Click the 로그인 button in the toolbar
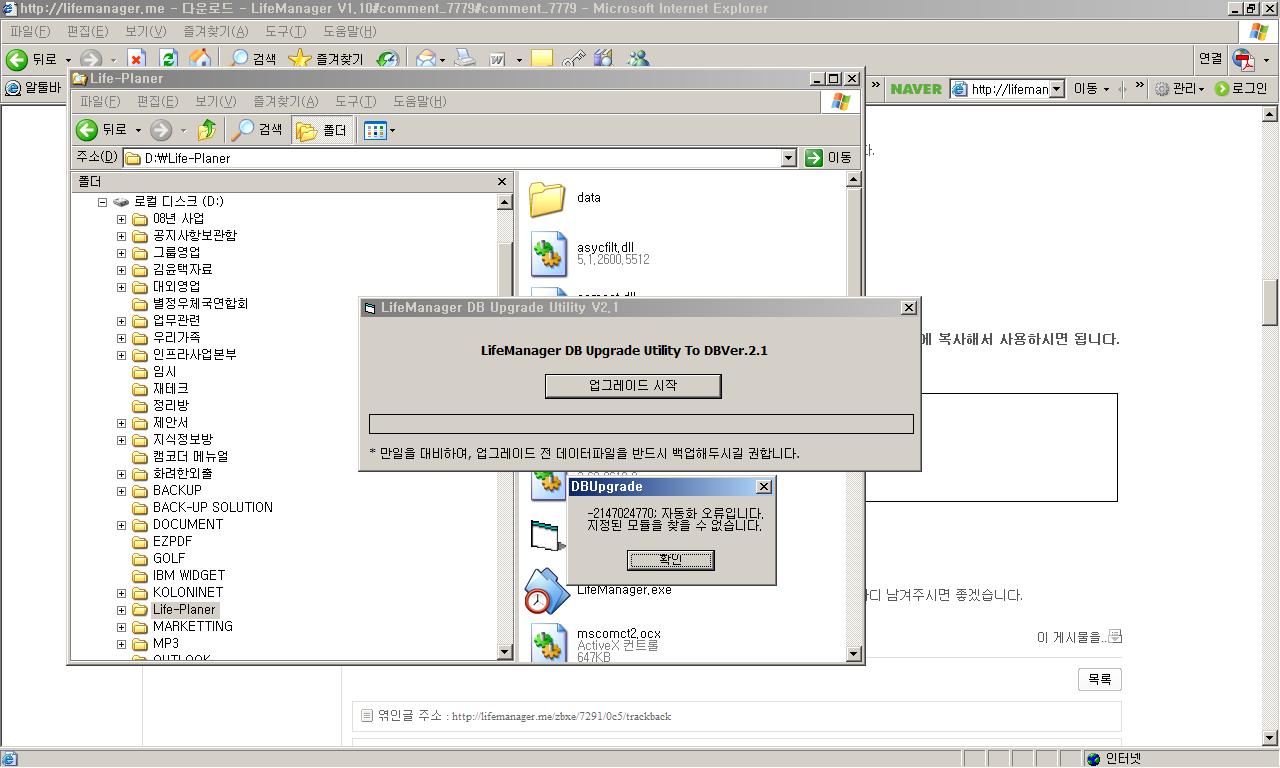 click(1241, 89)
